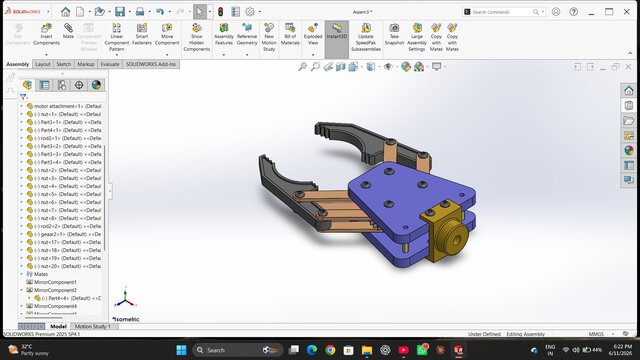640x360 pixels.
Task: Expand rod2<1> component
Action: 22,138
